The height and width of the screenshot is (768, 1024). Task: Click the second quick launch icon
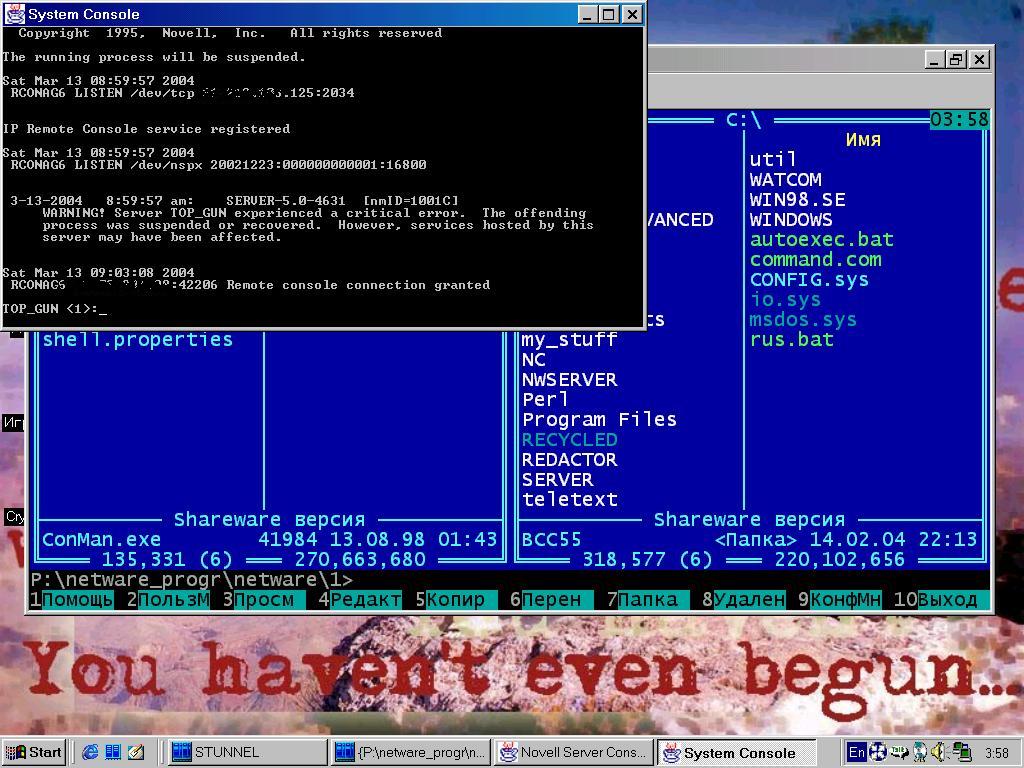click(113, 752)
